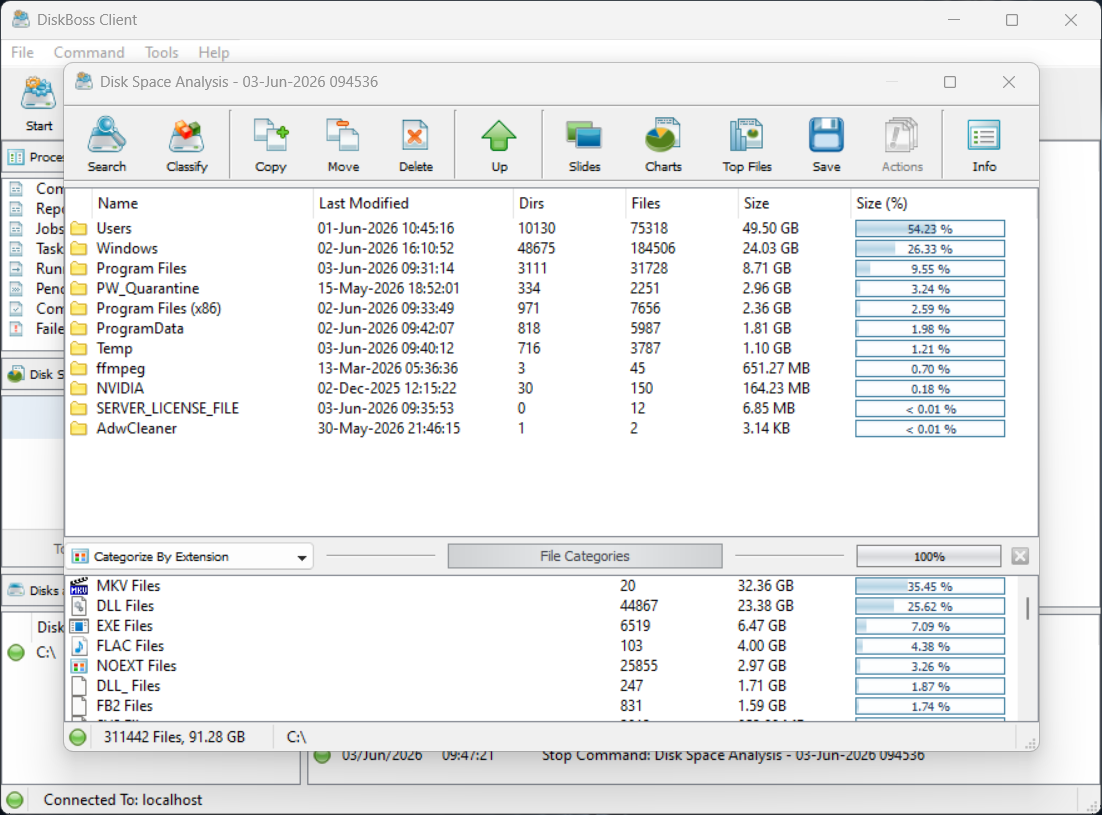The height and width of the screenshot is (815, 1102).
Task: Click Start icon in DiskBoss Client window
Action: [39, 104]
